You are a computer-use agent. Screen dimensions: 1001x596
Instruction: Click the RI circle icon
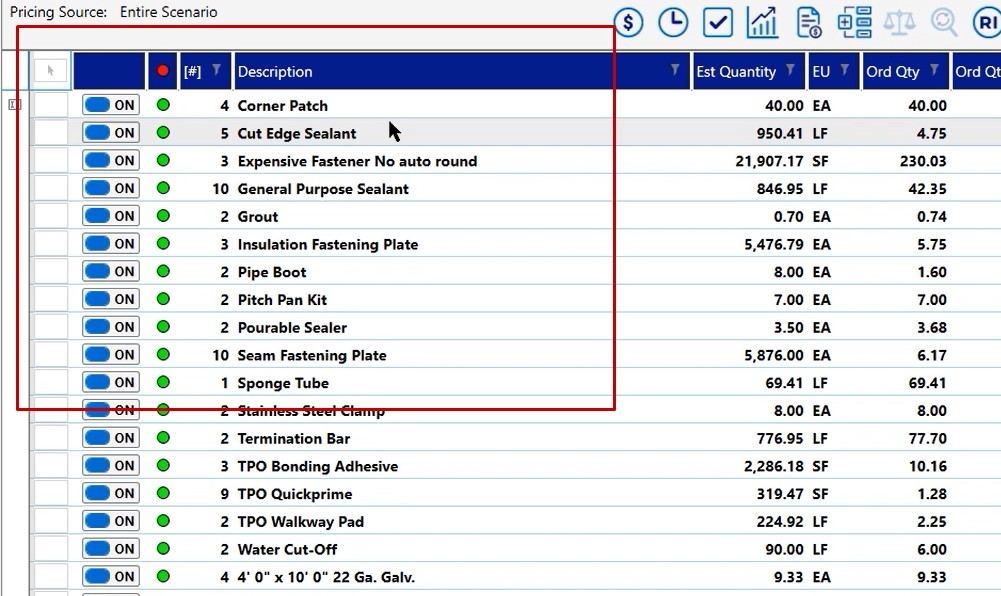pyautogui.click(x=986, y=22)
